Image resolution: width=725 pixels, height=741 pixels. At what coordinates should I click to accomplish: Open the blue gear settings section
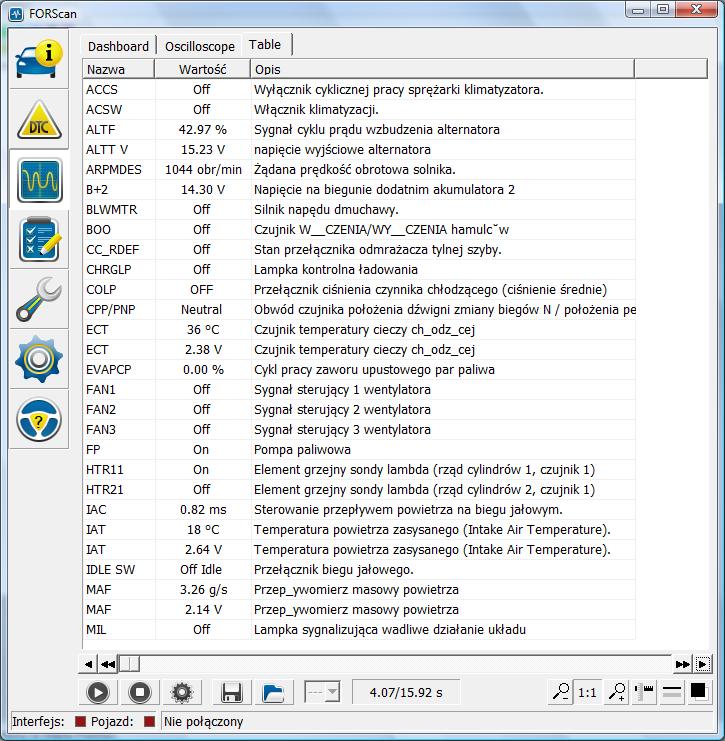tap(39, 360)
